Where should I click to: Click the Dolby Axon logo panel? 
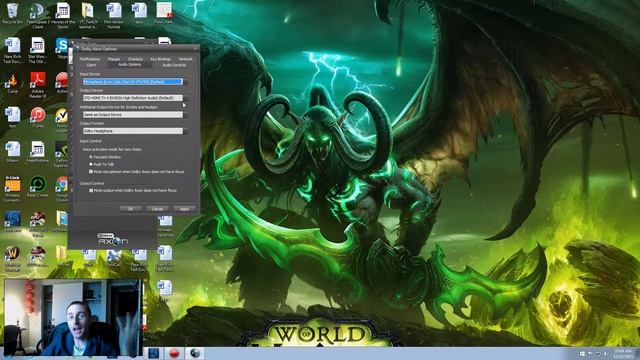point(113,240)
